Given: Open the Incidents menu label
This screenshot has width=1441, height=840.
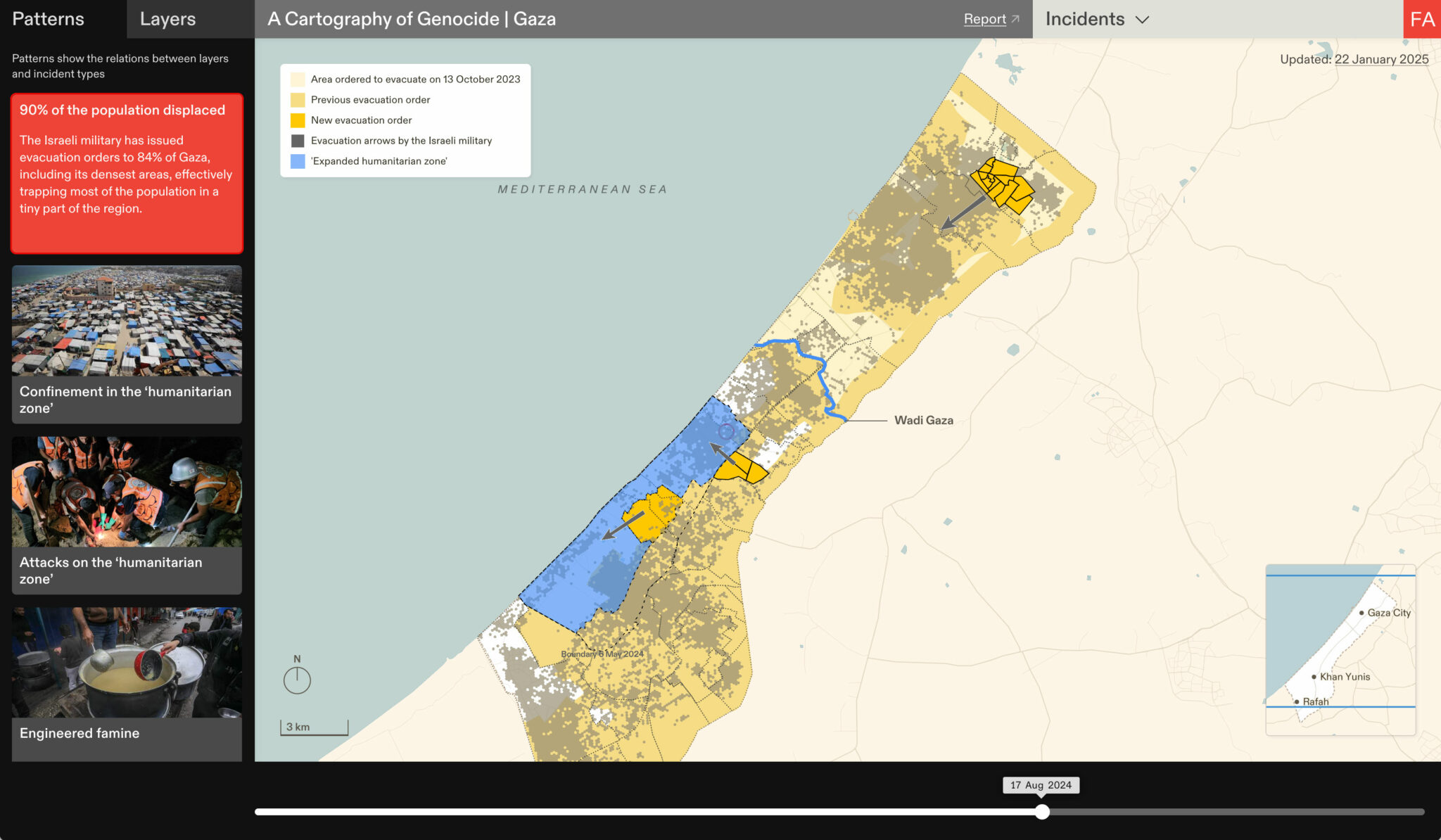Looking at the screenshot, I should (1084, 19).
